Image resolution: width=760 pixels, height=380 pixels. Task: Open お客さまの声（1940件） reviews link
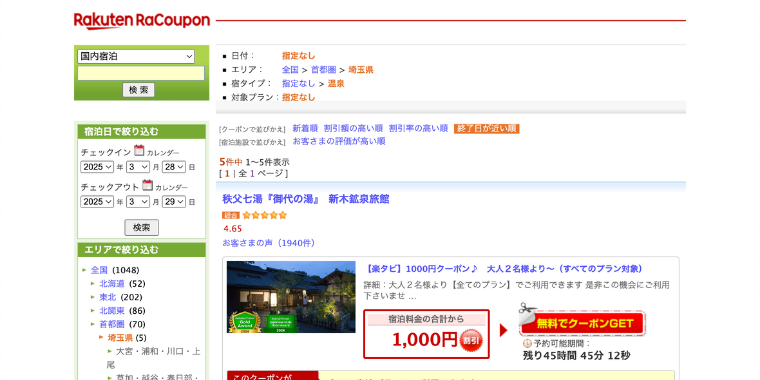click(269, 243)
